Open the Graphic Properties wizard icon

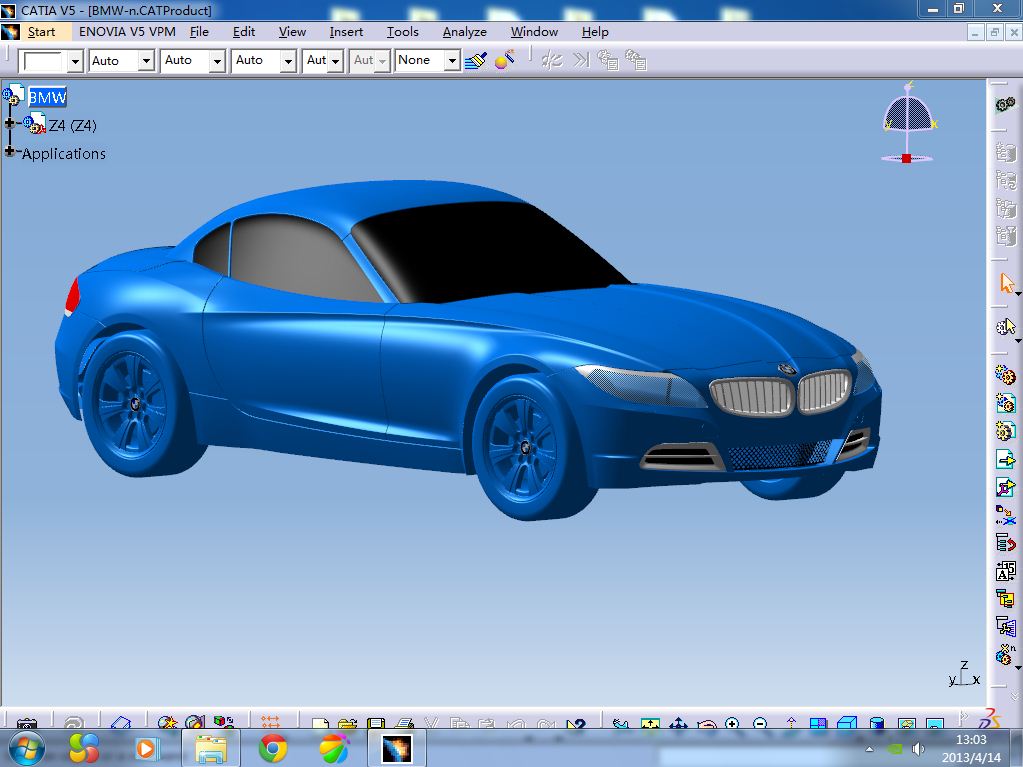(x=504, y=60)
